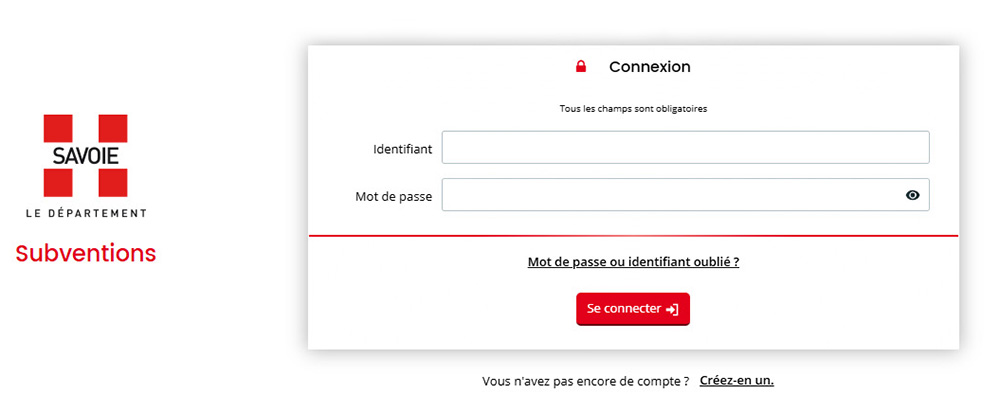Click the logo's top-right red square

coord(112,128)
